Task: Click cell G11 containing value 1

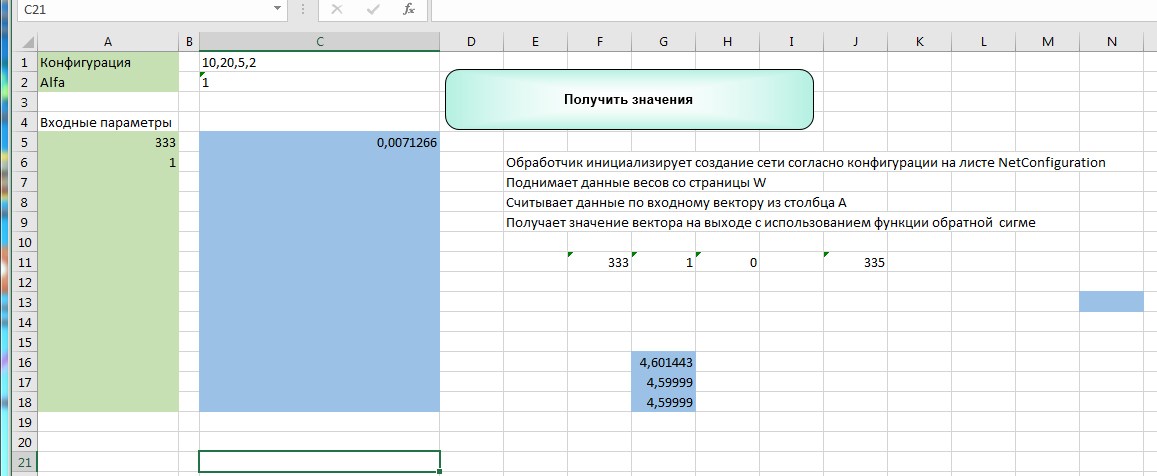Action: point(663,262)
